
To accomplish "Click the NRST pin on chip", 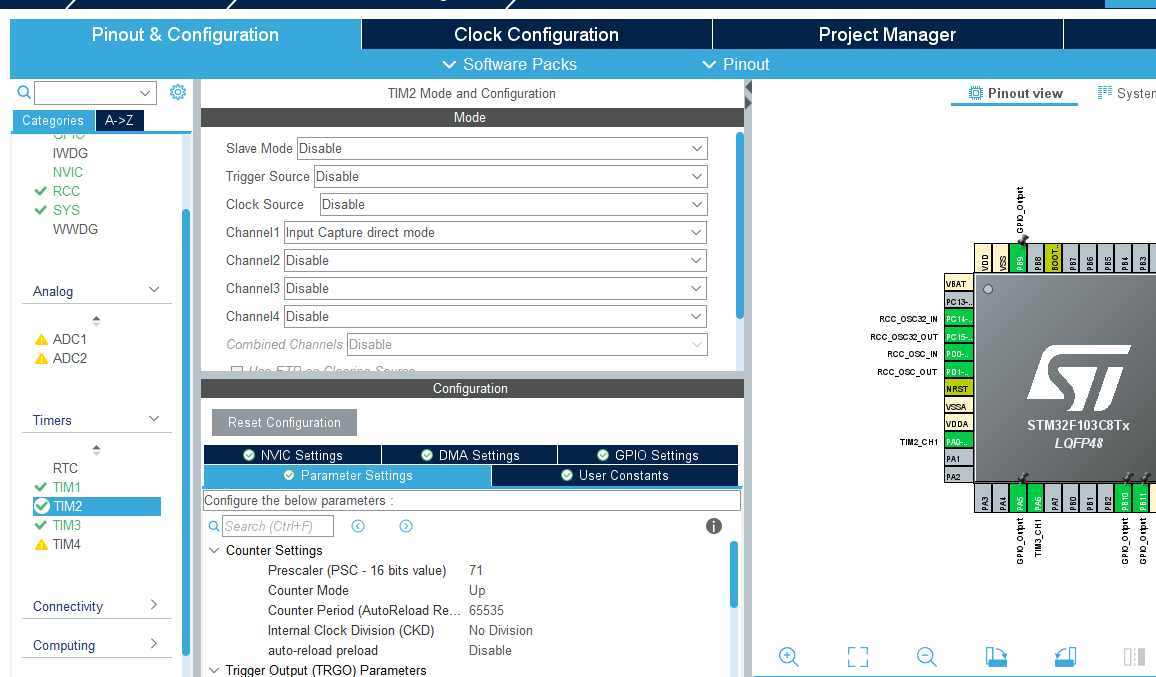I will pos(958,388).
